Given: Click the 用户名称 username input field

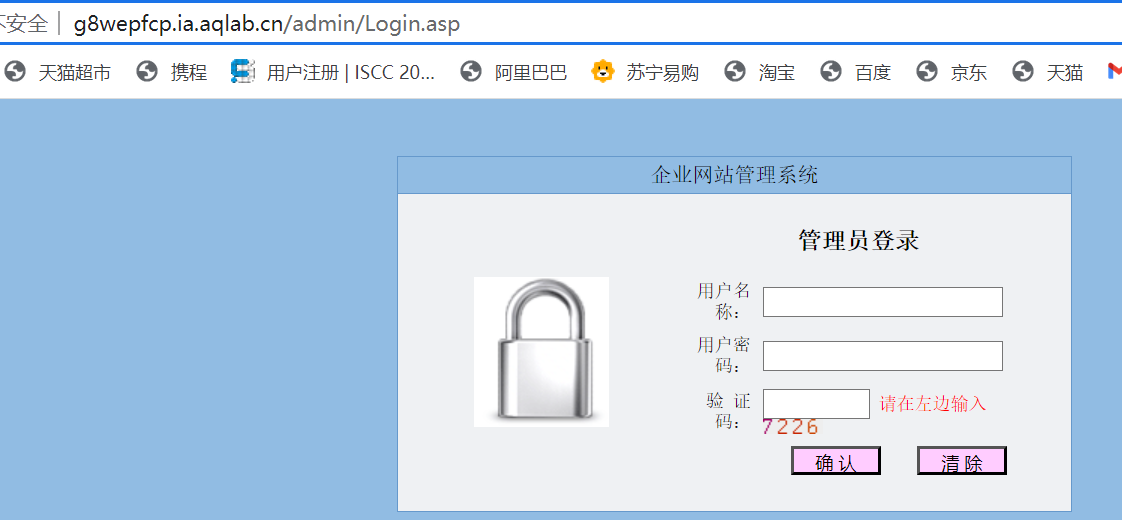Looking at the screenshot, I should coord(882,302).
